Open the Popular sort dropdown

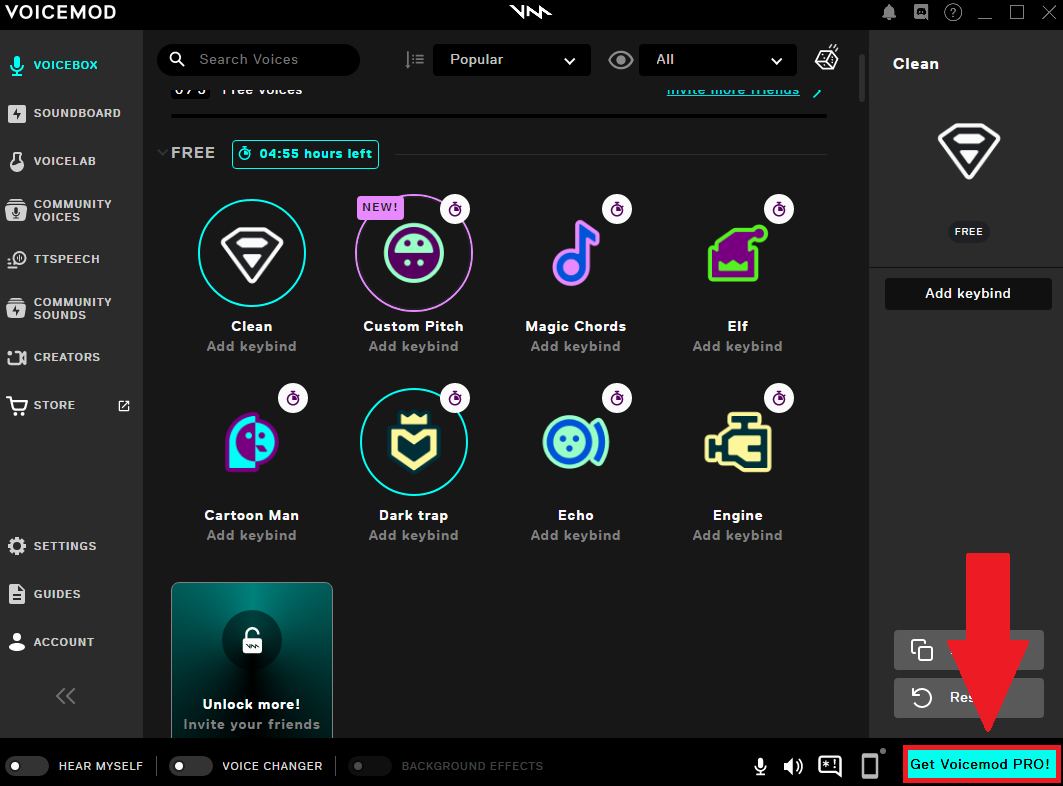[512, 60]
